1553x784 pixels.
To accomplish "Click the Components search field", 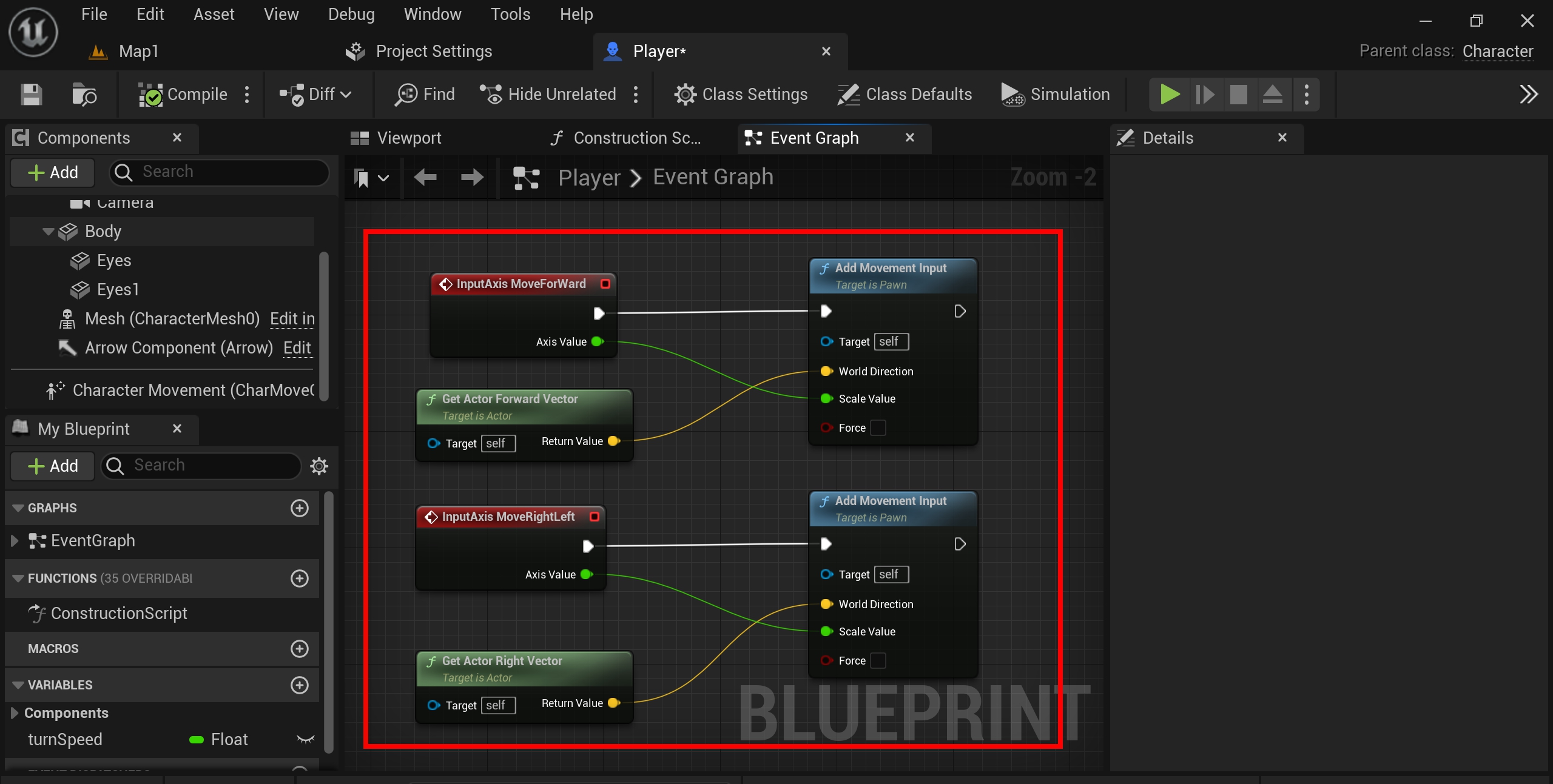I will coord(220,172).
